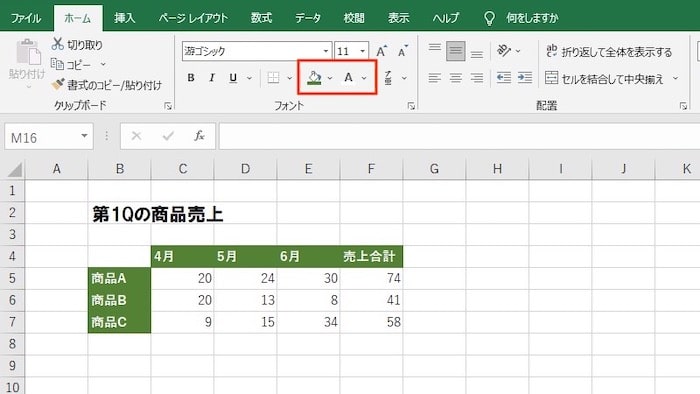
Task: Open the fill color palette dropdown
Action: (329, 78)
